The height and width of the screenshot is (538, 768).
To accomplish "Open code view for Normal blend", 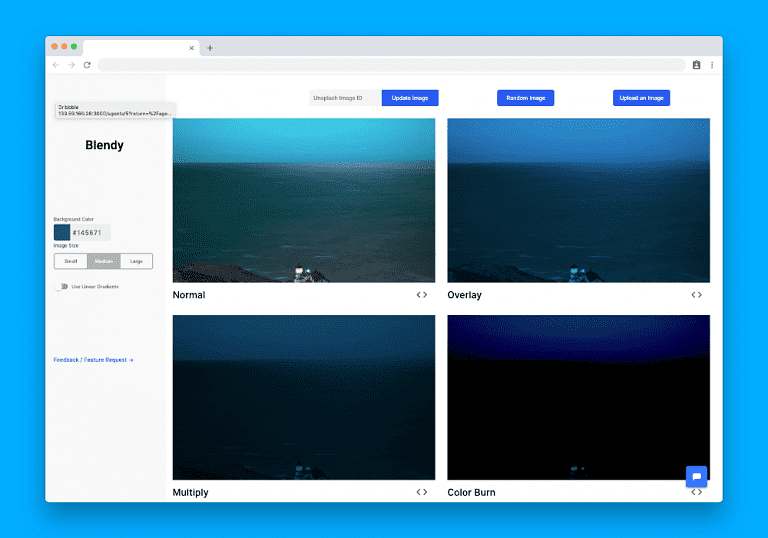I will click(422, 295).
